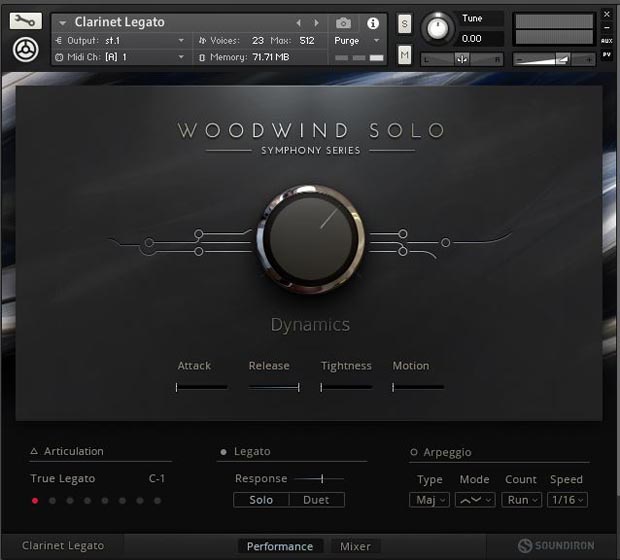Select the Performance tab
The width and height of the screenshot is (620, 560).
(x=280, y=546)
